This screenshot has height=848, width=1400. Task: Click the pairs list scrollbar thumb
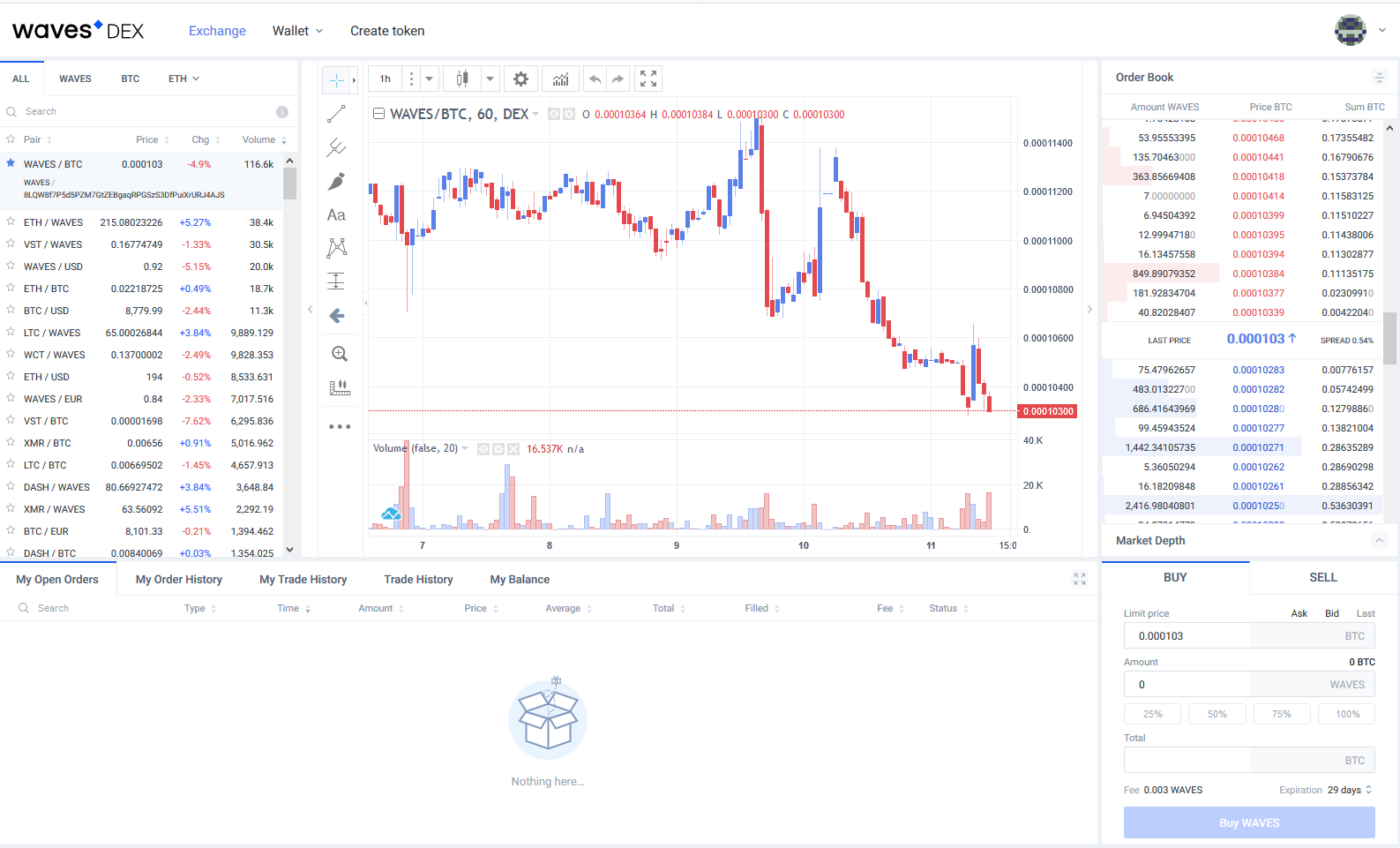pyautogui.click(x=289, y=184)
